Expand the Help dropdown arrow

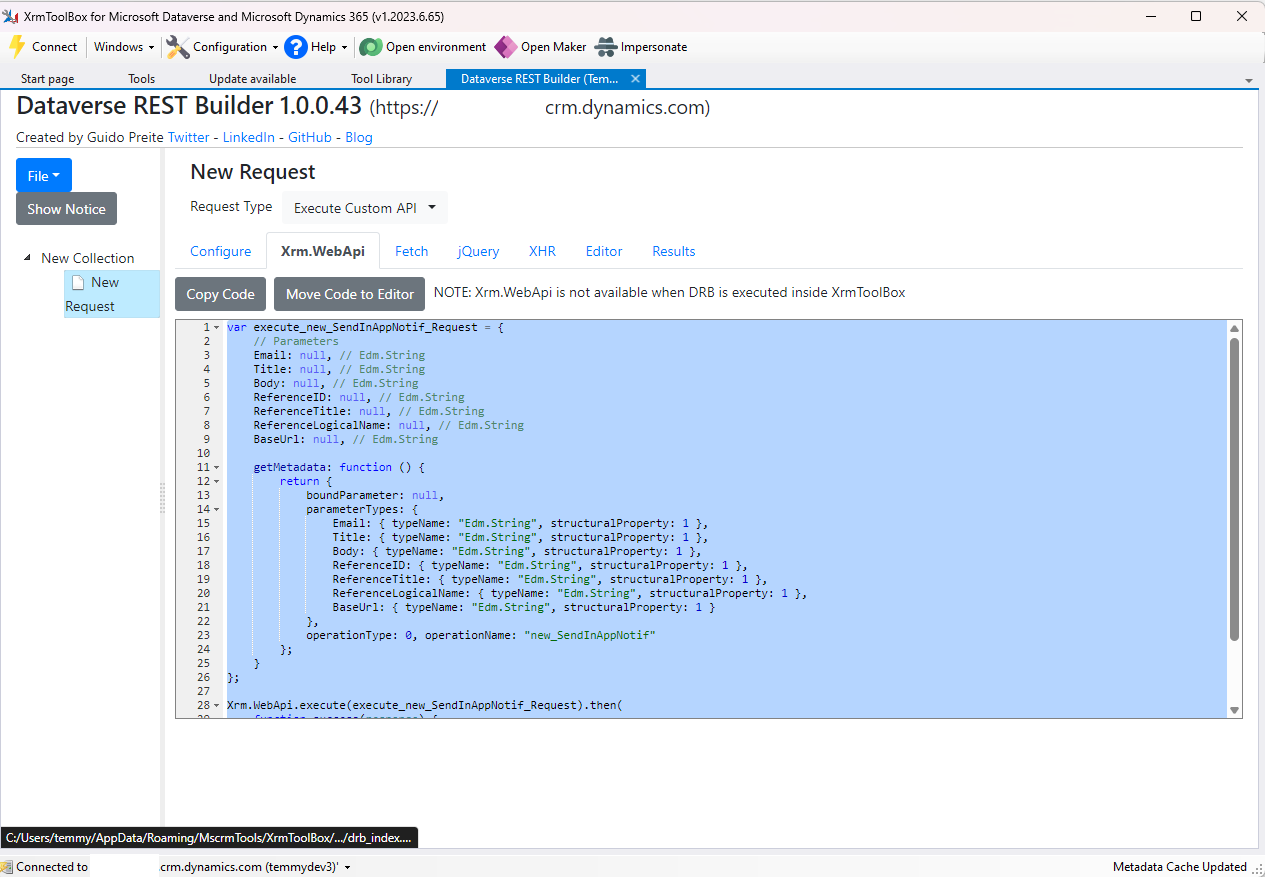344,47
